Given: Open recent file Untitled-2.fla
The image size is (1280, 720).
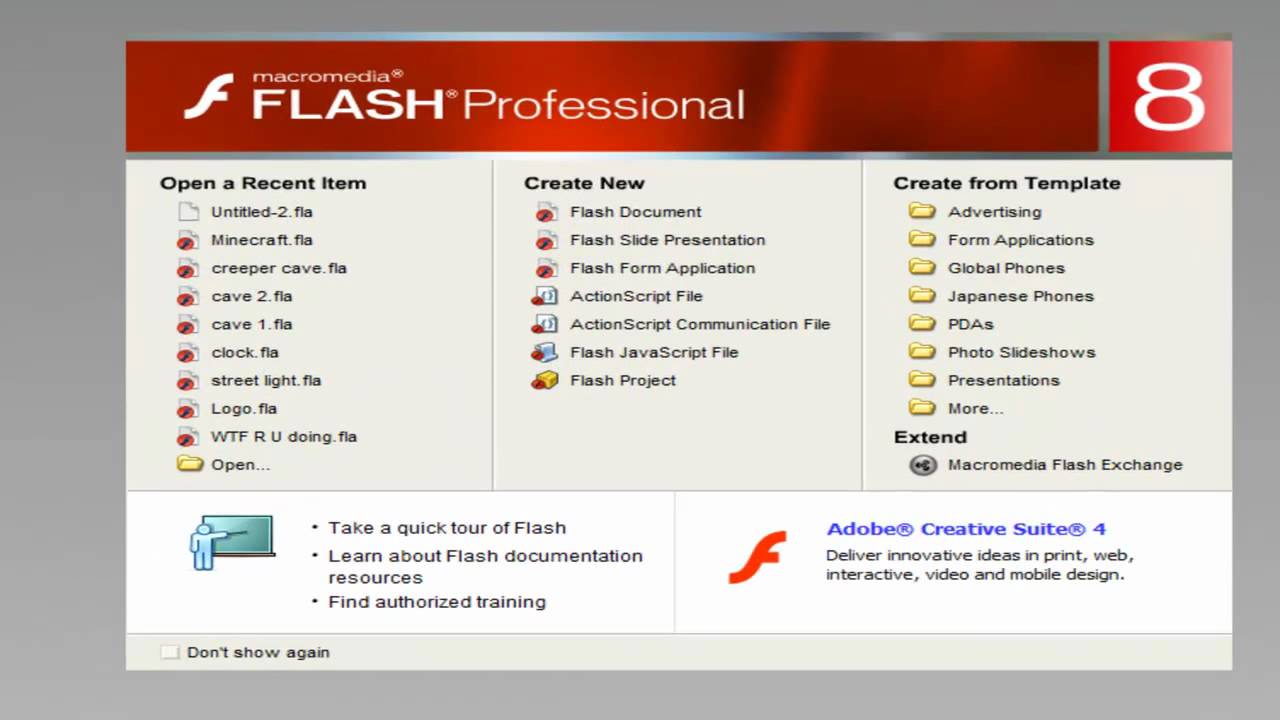Looking at the screenshot, I should [x=262, y=212].
